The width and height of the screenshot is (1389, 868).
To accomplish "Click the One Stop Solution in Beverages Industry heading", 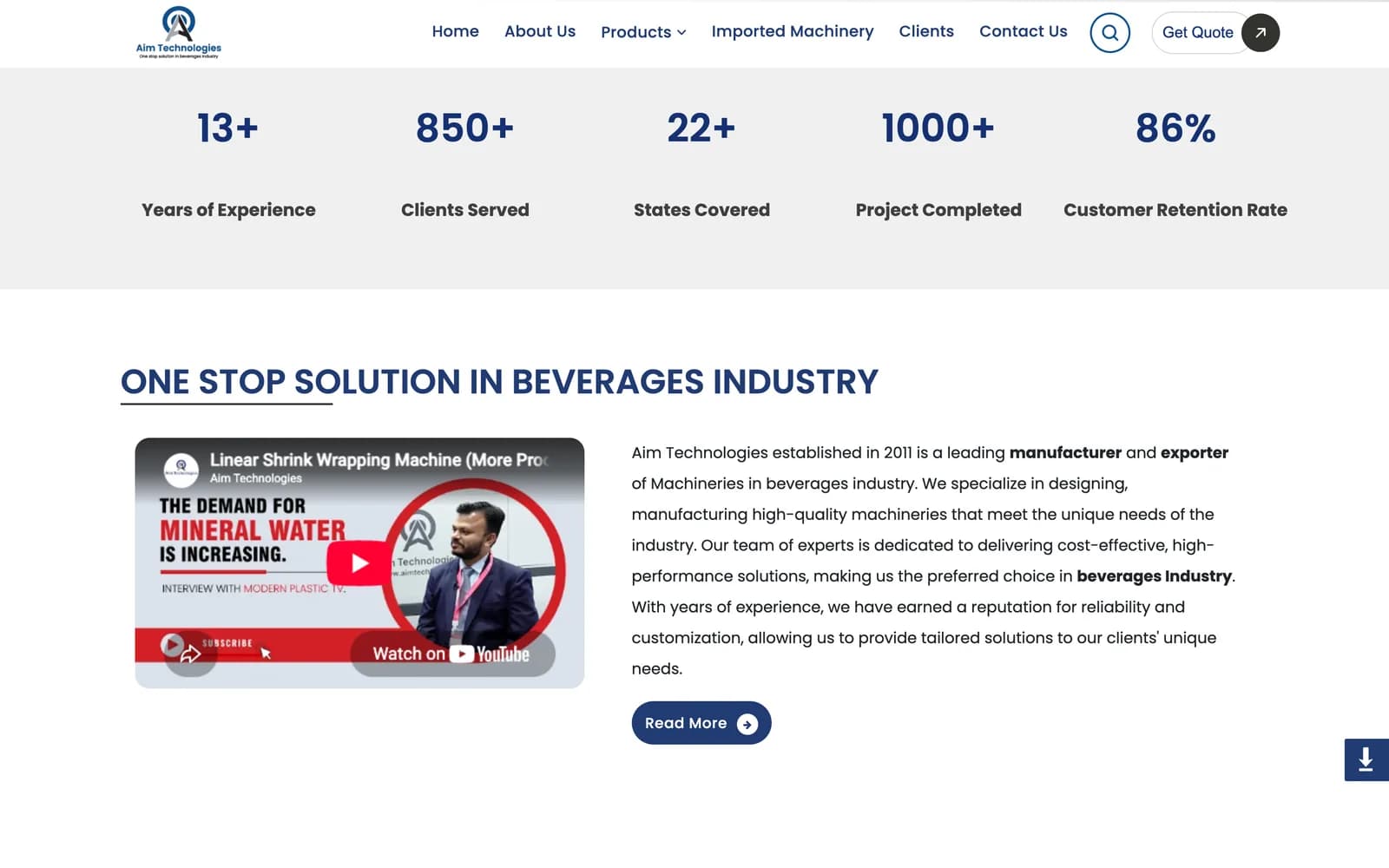I will coord(499,383).
